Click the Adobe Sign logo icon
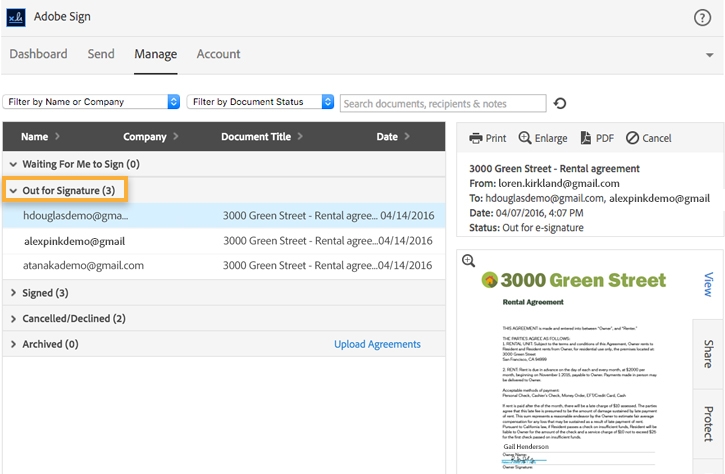Image resolution: width=725 pixels, height=474 pixels. coord(17,17)
